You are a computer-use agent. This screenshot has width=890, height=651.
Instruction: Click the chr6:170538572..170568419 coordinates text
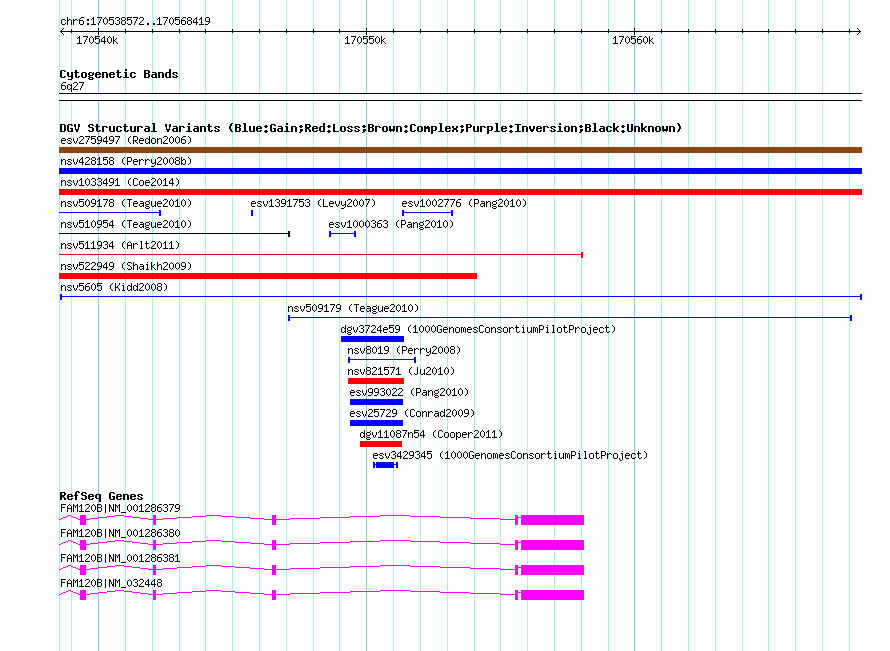[x=135, y=21]
